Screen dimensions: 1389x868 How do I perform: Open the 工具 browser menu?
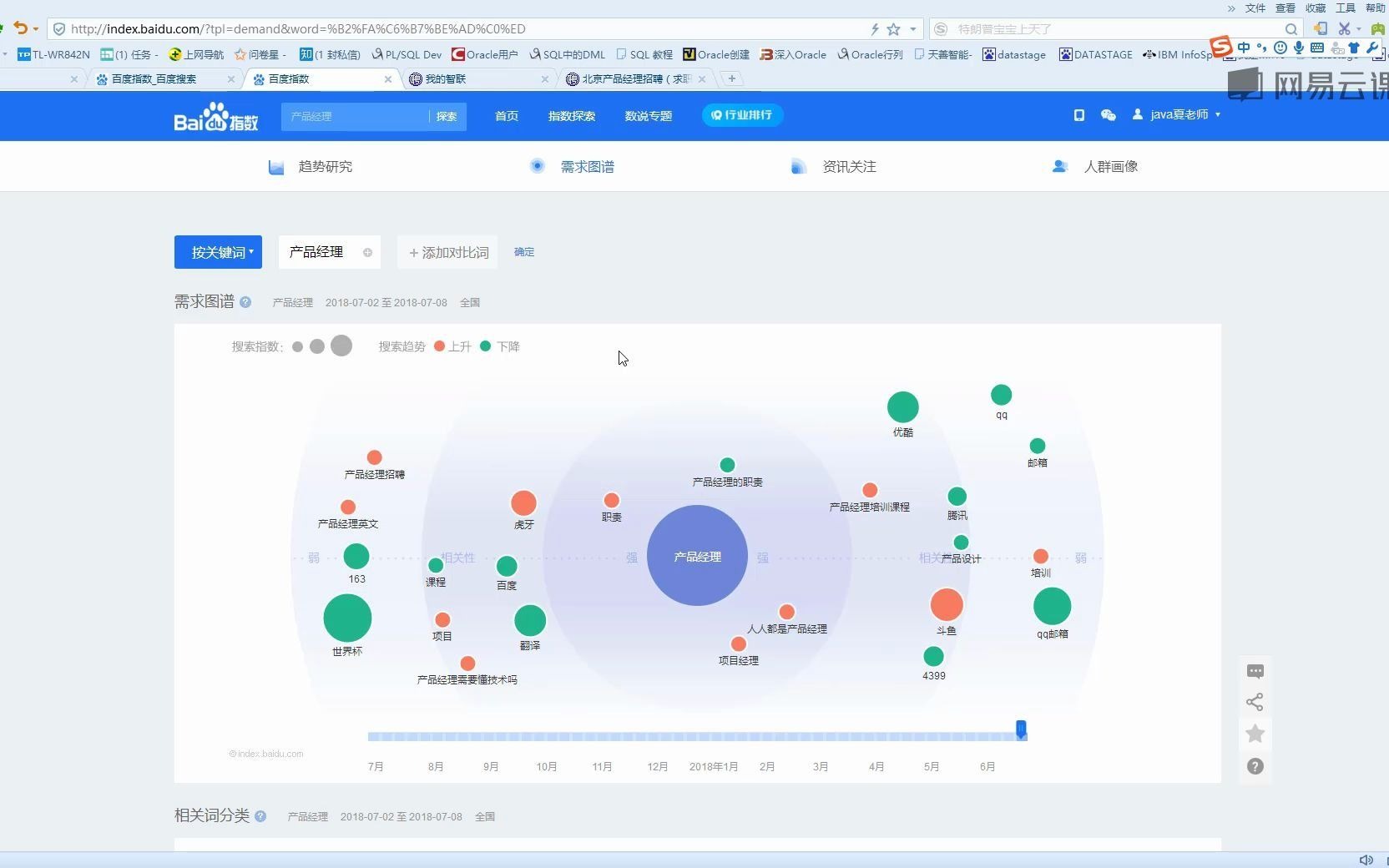pyautogui.click(x=1346, y=8)
